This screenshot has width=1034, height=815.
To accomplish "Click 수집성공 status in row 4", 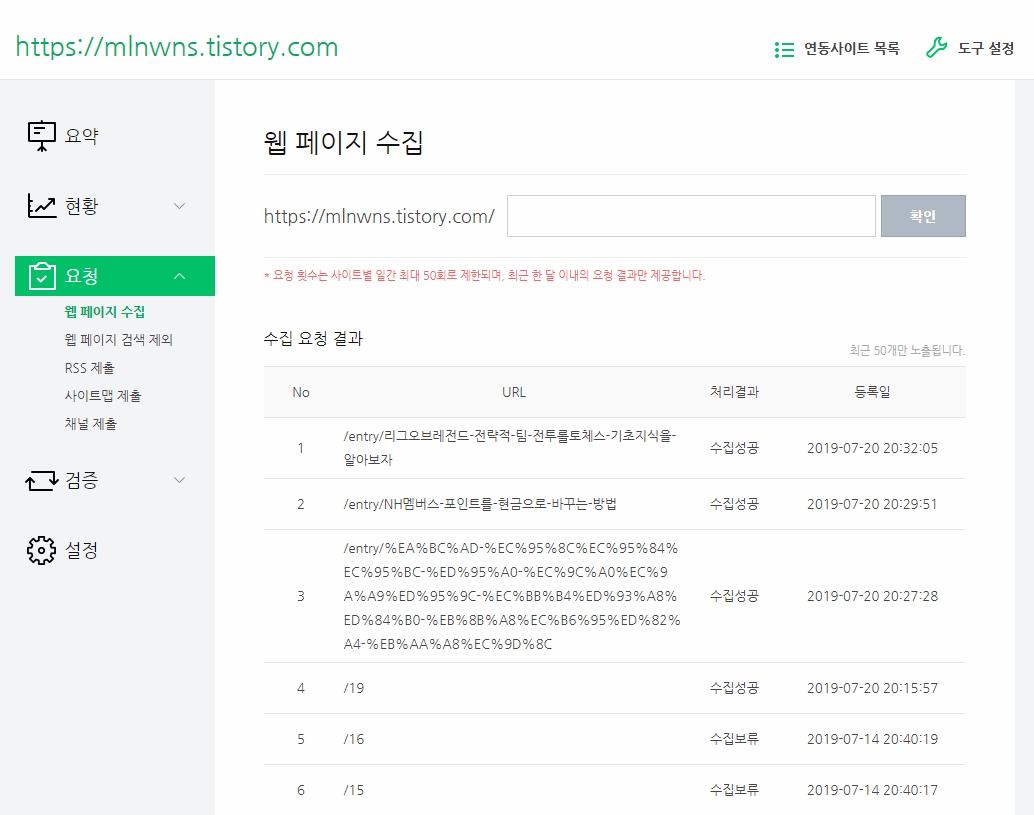I will (734, 688).
